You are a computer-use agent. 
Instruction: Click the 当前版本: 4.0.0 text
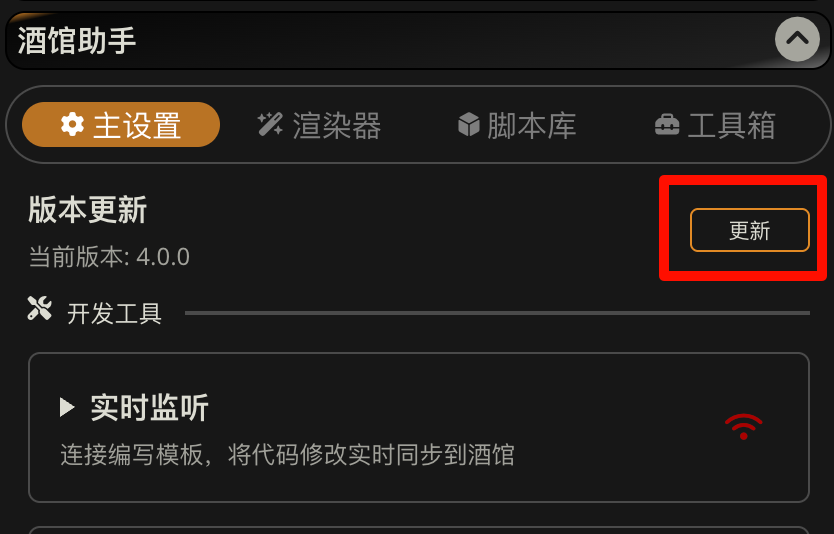(109, 257)
